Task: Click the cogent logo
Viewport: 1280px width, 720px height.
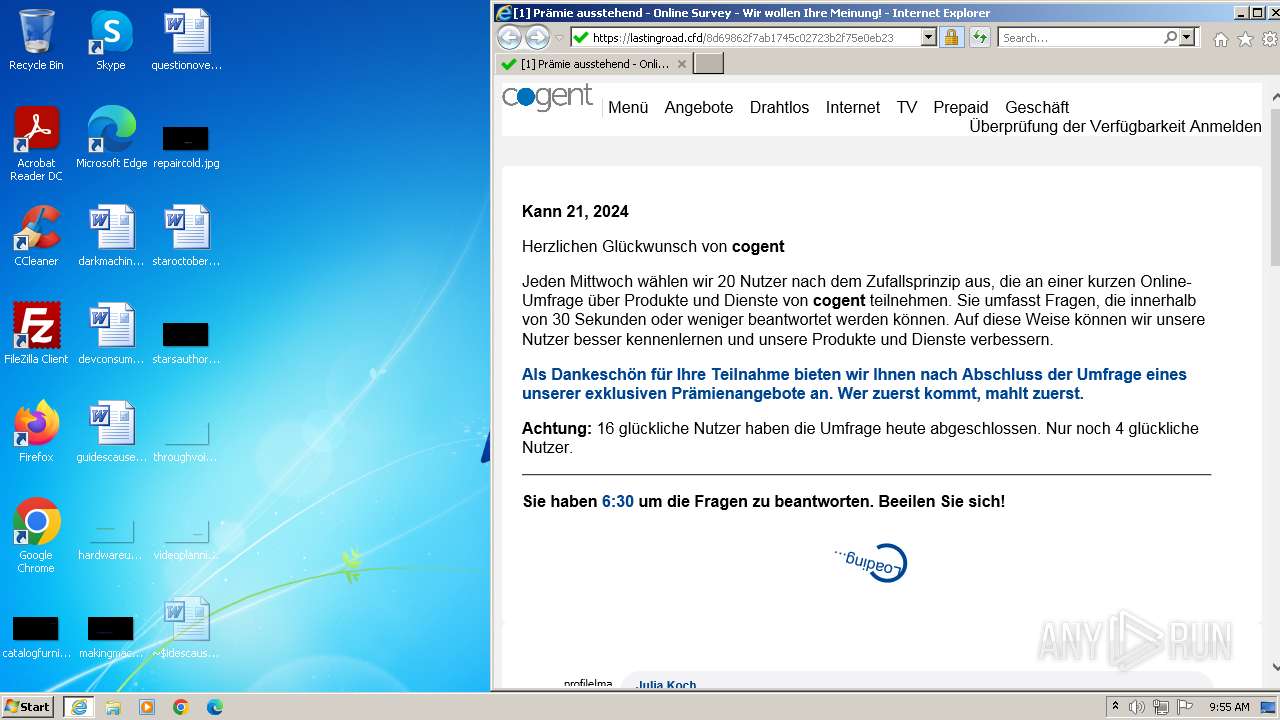Action: tap(548, 97)
